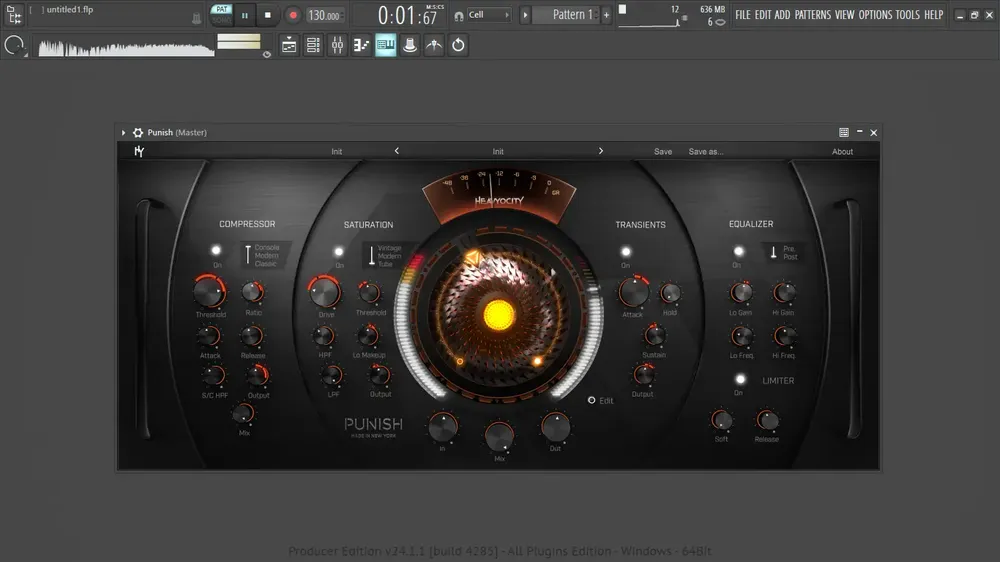Click the record button
1000x562 pixels.
pos(293,15)
